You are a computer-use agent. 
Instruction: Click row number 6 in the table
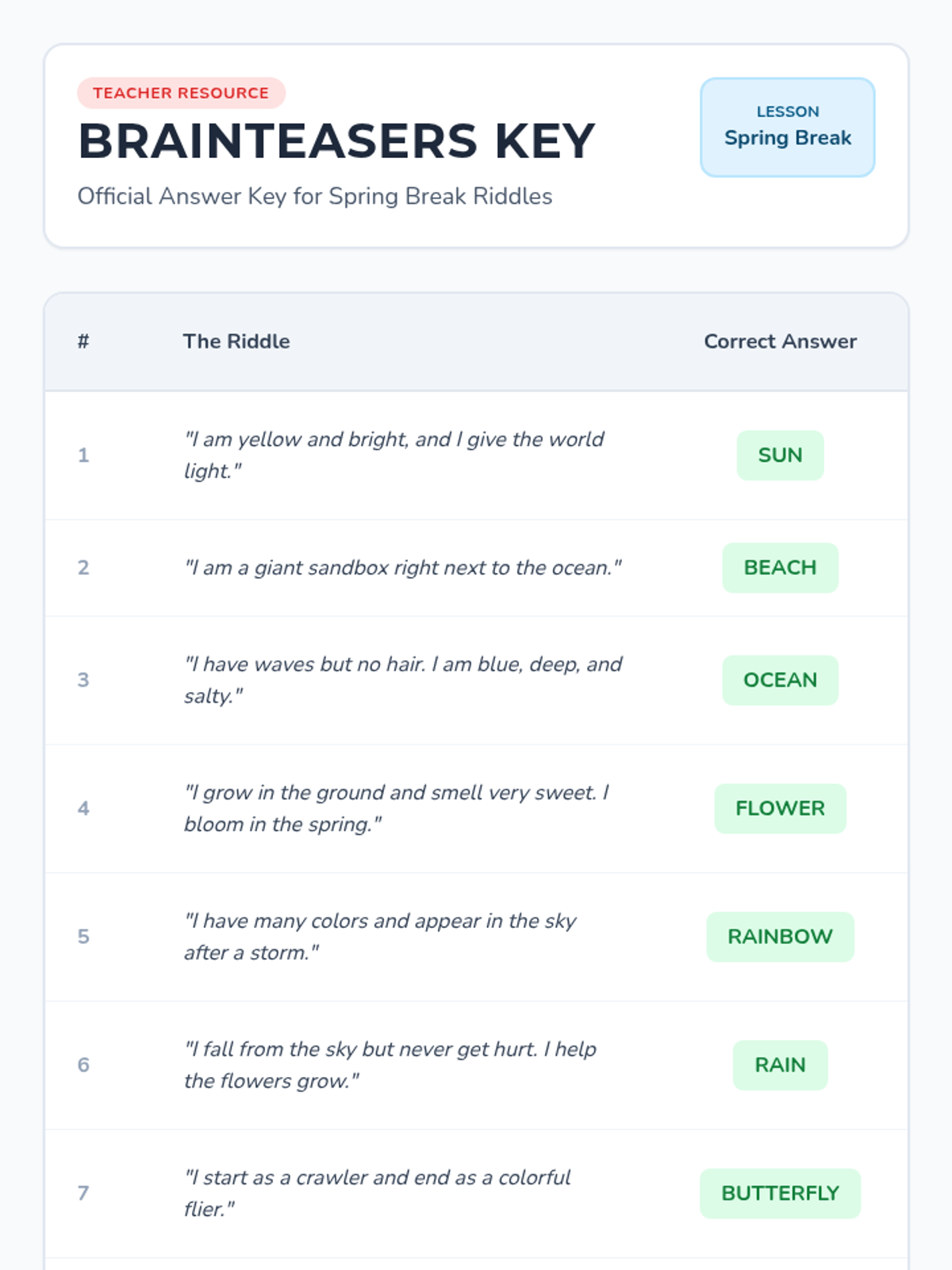click(83, 1065)
